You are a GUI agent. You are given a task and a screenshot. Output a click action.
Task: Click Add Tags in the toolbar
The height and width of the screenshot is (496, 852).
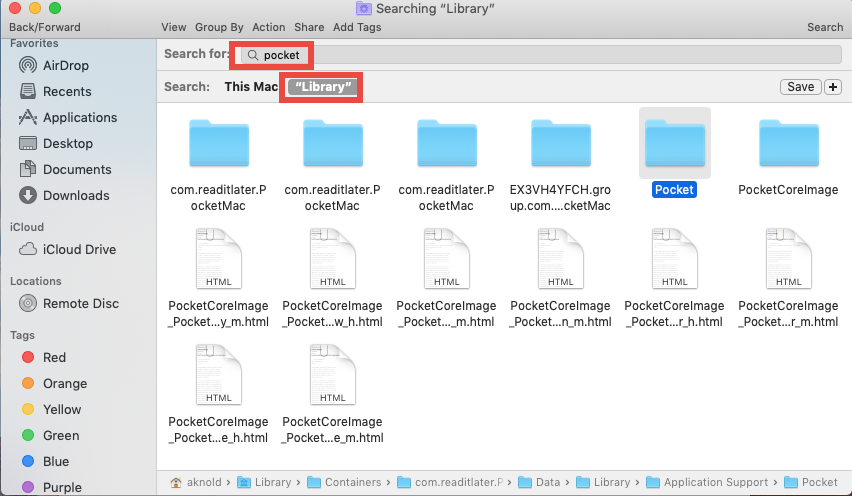tap(357, 27)
